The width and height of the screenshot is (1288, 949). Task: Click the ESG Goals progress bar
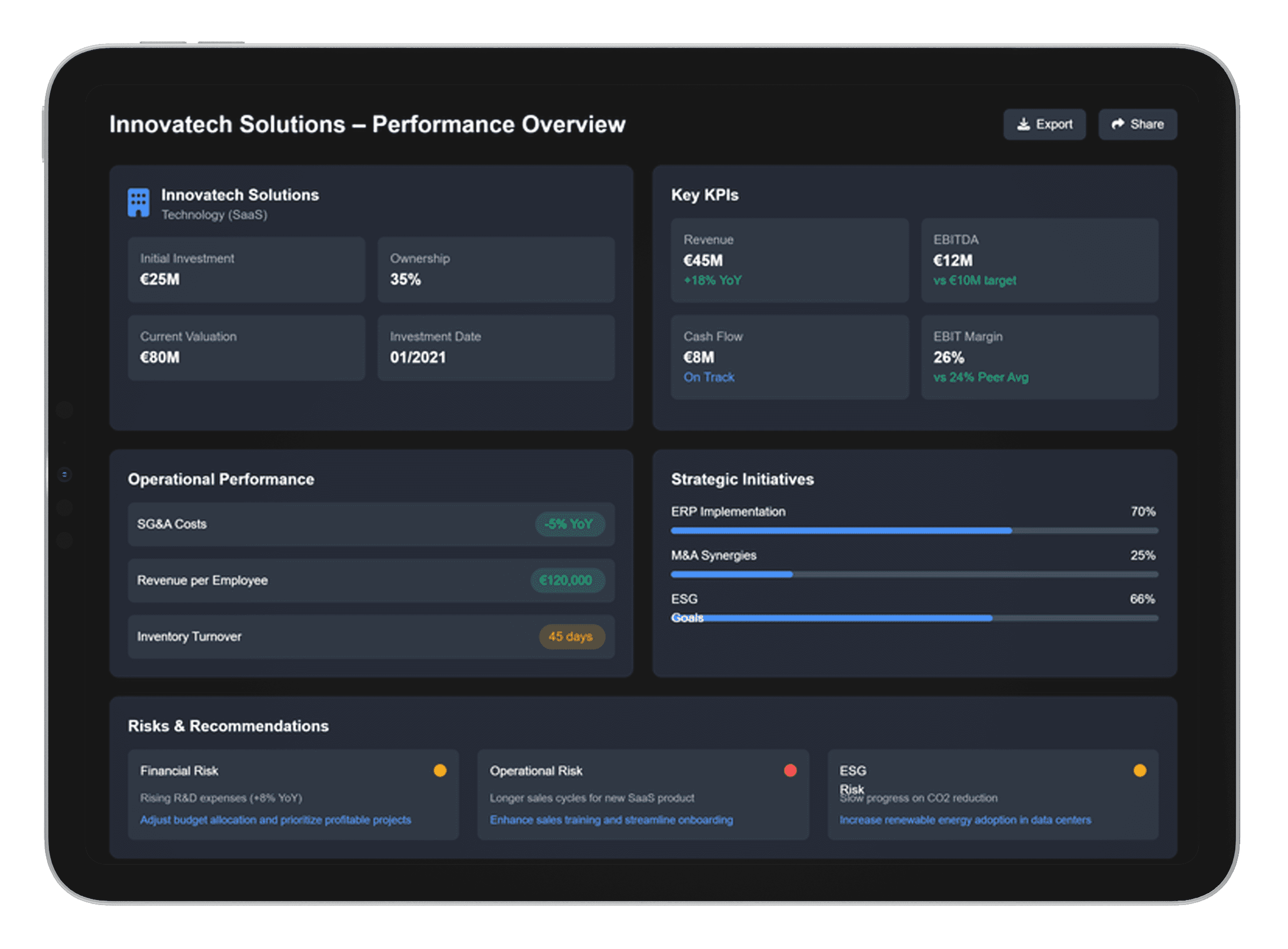click(914, 618)
